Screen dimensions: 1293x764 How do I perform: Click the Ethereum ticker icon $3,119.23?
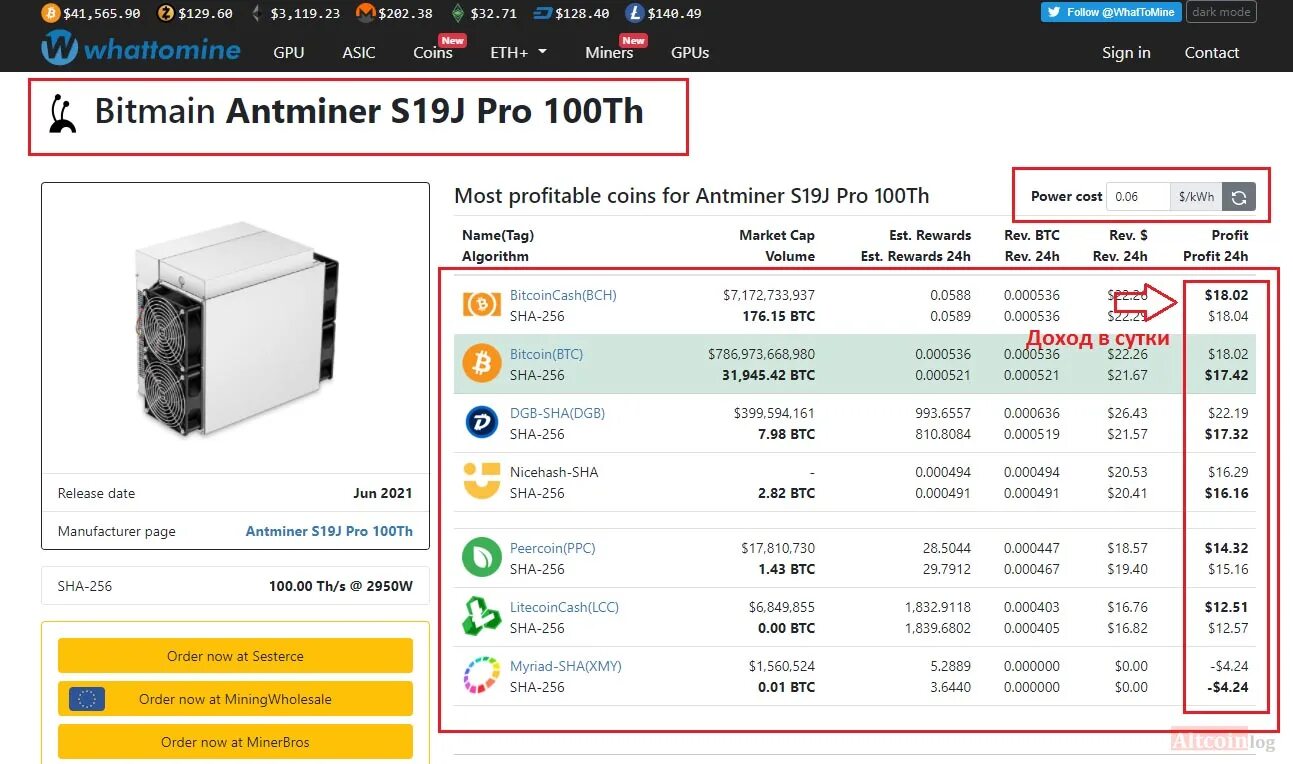tap(258, 13)
